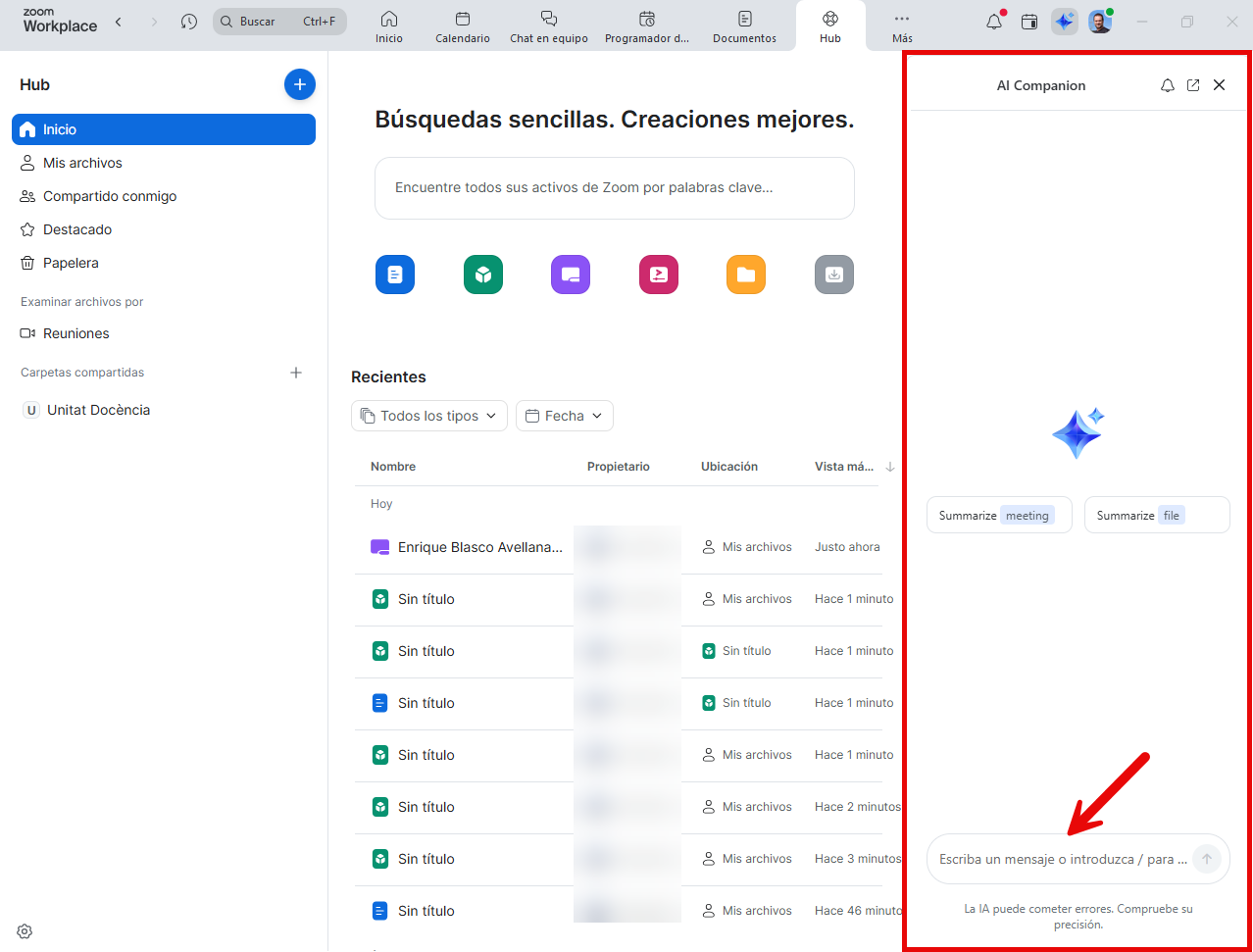This screenshot has height=952, width=1253.
Task: Click the orange folder quick-access icon
Action: pyautogui.click(x=745, y=275)
